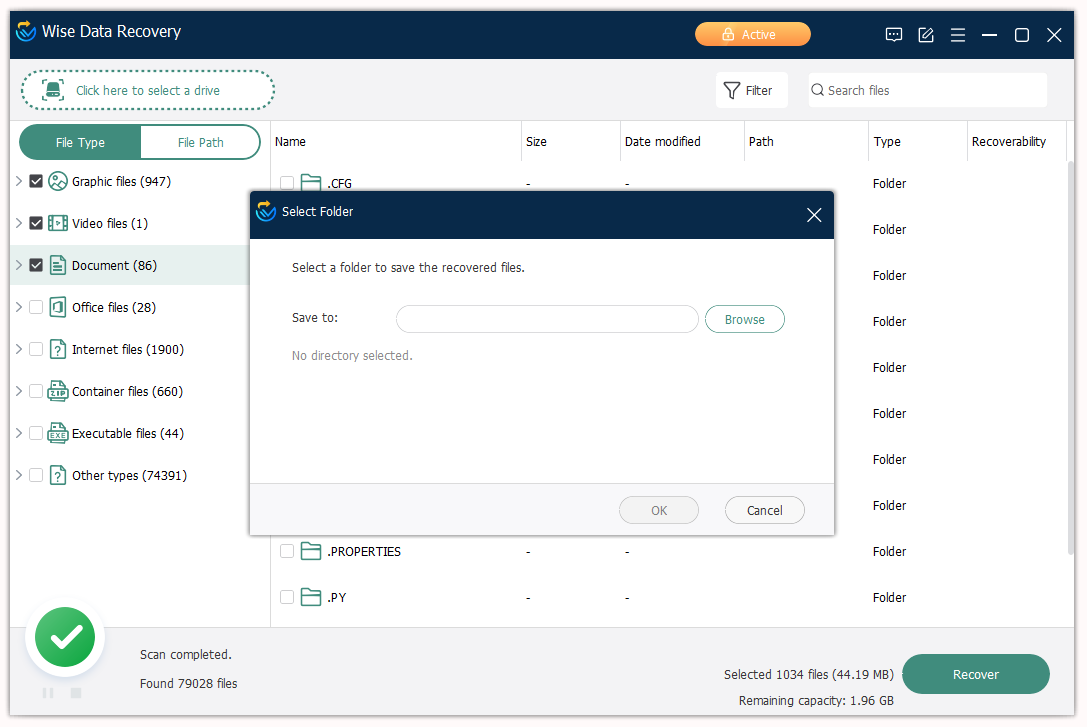Screen dimensions: 1087x727
Task: Cancel the Select Folder dialog
Action: [764, 511]
